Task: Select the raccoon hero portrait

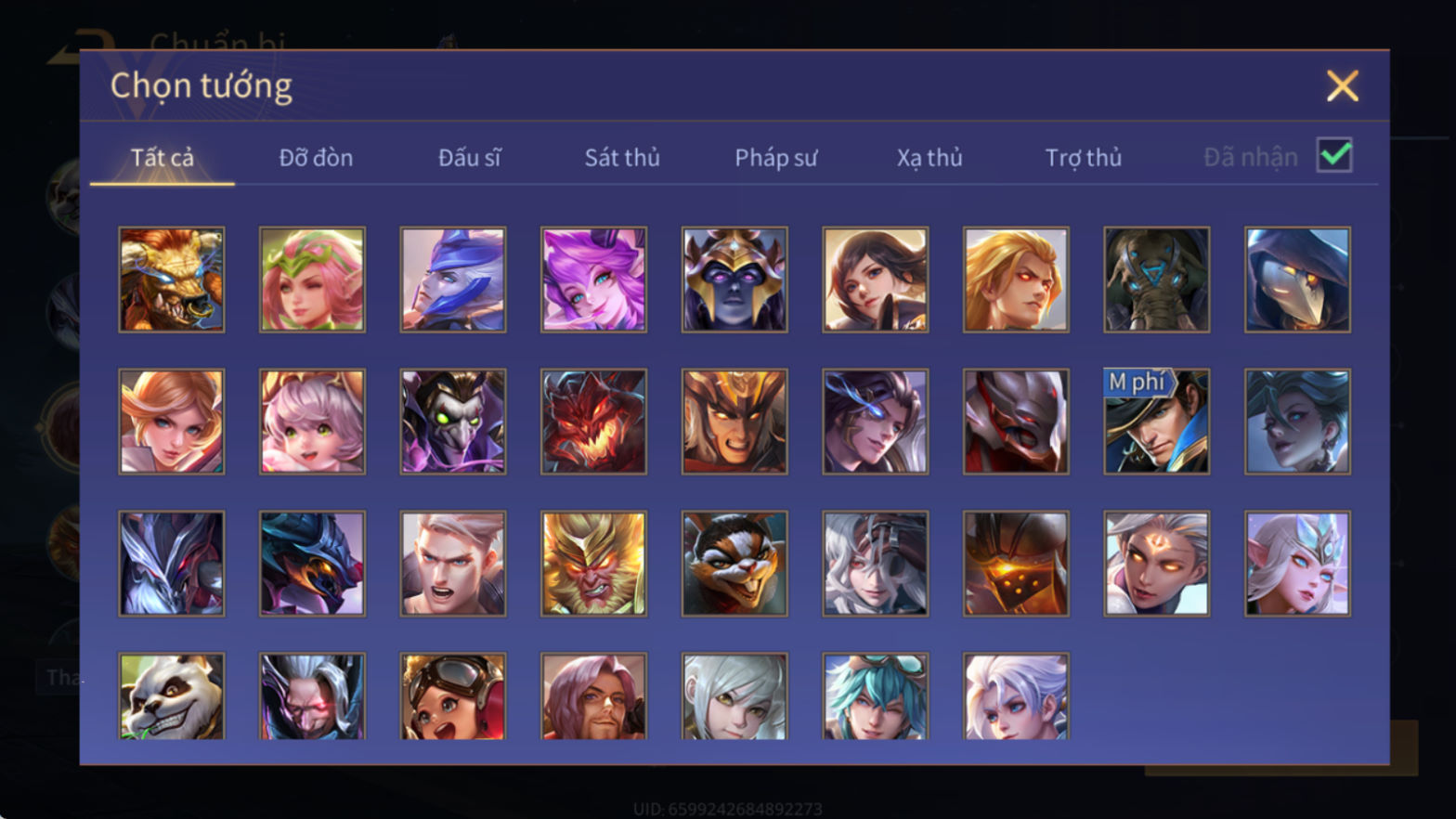Action: coord(734,564)
